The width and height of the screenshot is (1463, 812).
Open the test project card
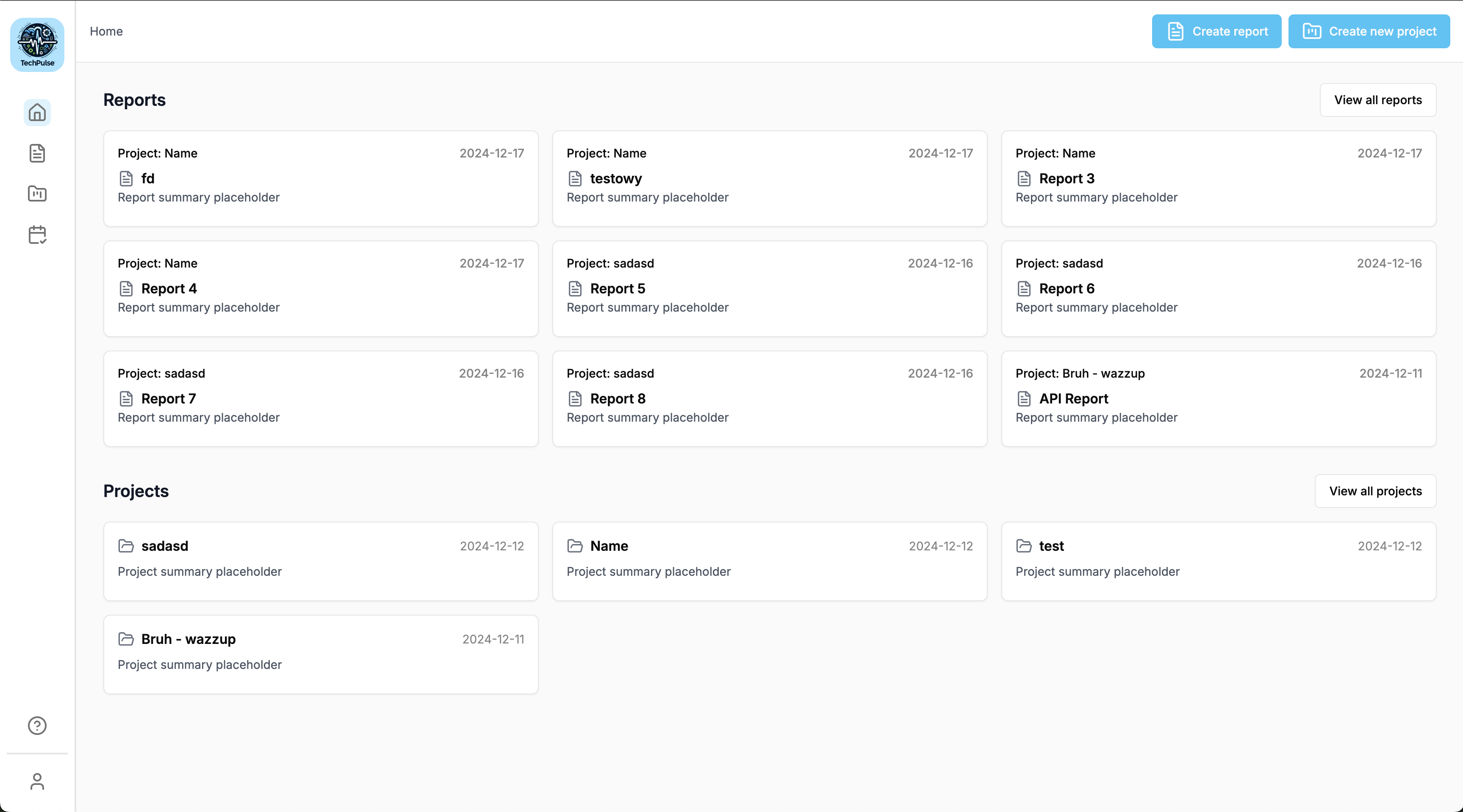pyautogui.click(x=1218, y=561)
